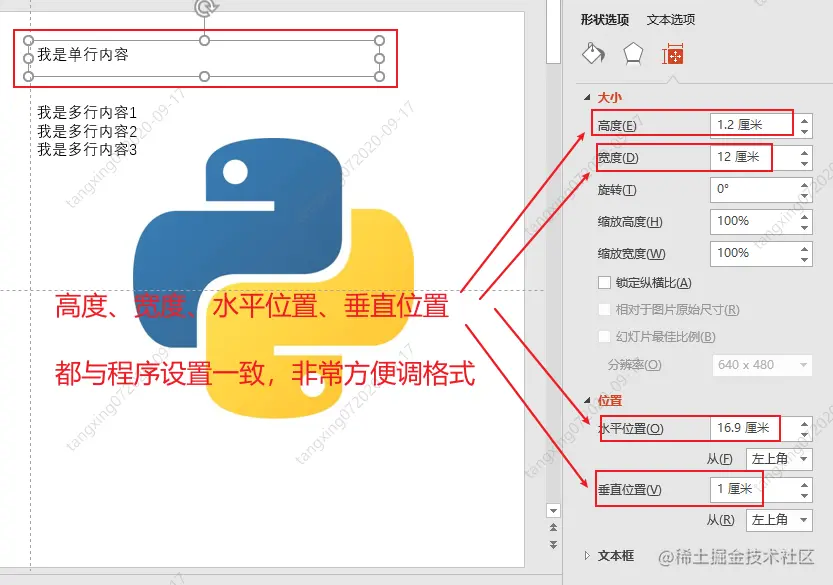Increase 缩放高度 with up spinner
The height and width of the screenshot is (585, 833).
point(804,216)
